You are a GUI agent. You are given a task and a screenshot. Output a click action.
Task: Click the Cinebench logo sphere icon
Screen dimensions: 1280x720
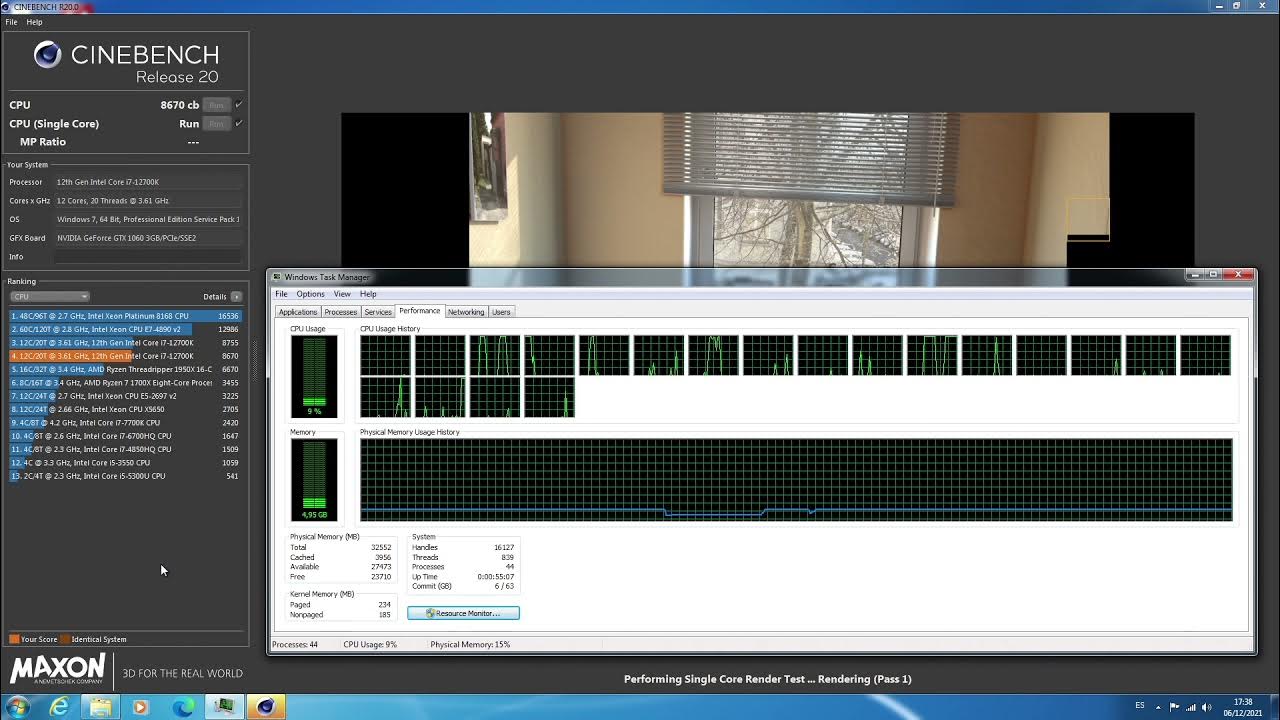click(47, 55)
